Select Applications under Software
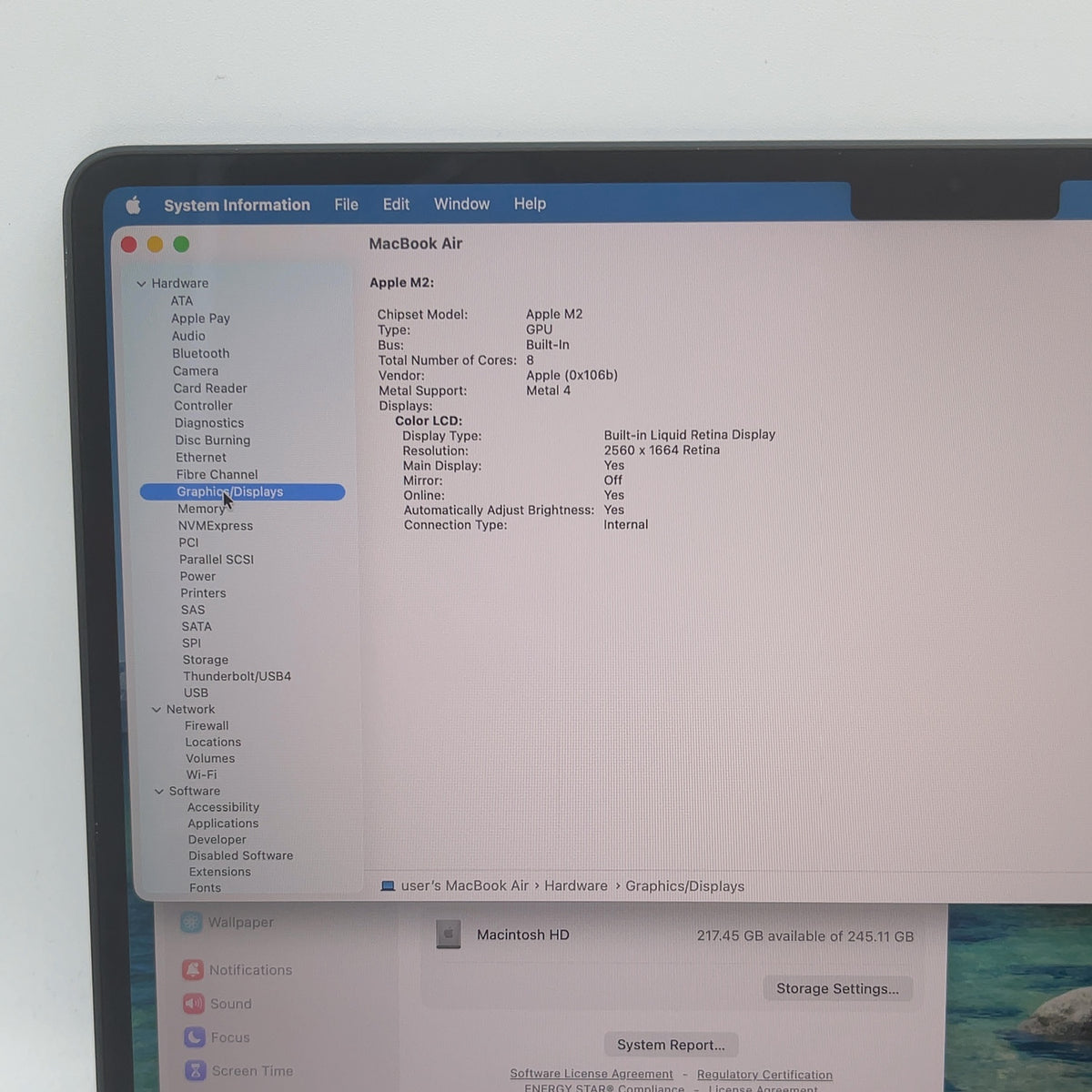 pos(223,824)
